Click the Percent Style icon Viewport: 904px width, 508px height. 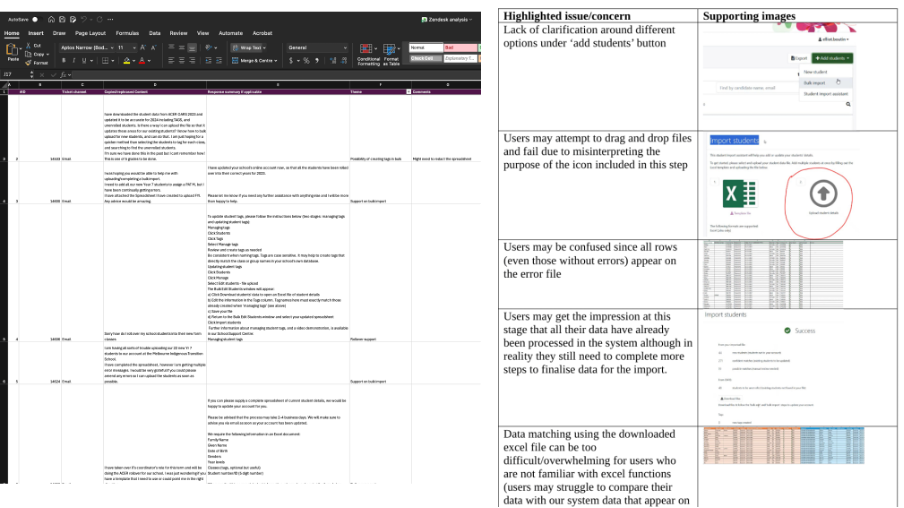[x=306, y=61]
